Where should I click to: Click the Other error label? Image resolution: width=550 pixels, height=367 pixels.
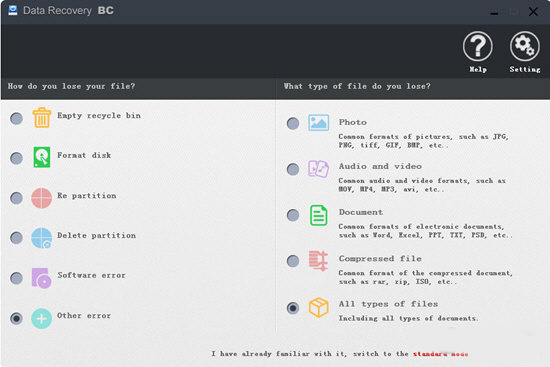click(x=84, y=315)
